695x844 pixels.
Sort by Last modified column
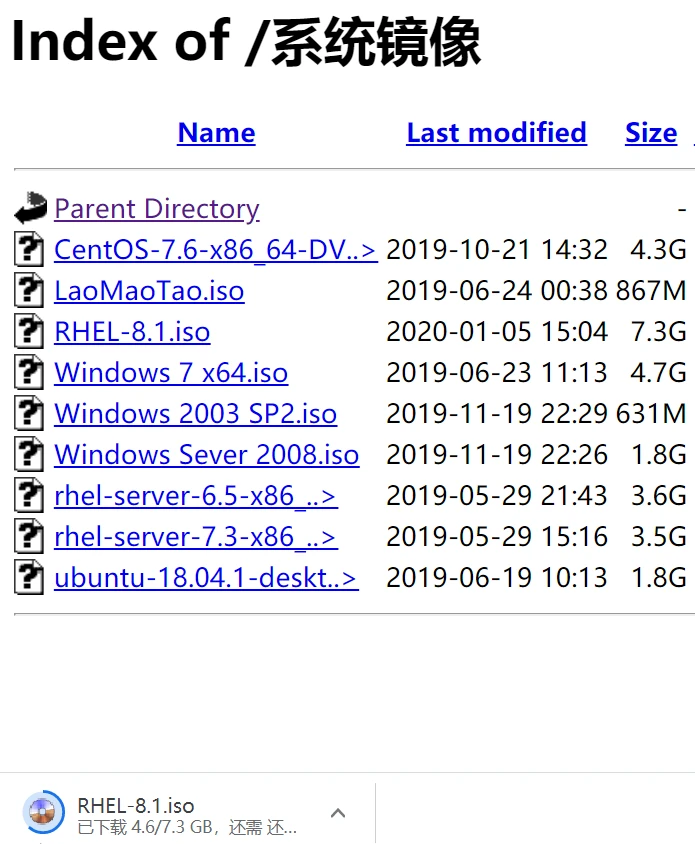[496, 132]
